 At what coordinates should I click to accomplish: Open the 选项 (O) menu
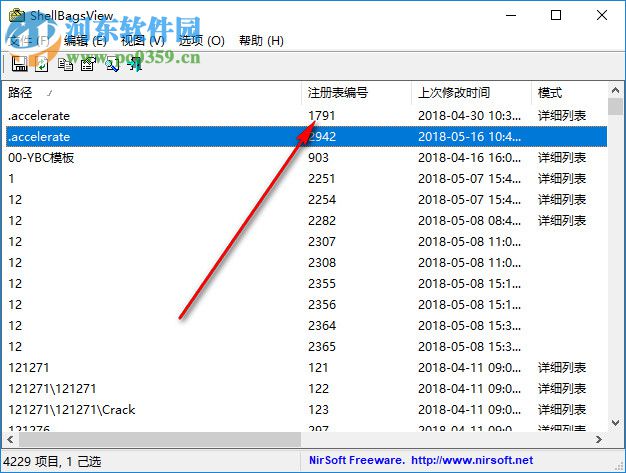click(201, 40)
